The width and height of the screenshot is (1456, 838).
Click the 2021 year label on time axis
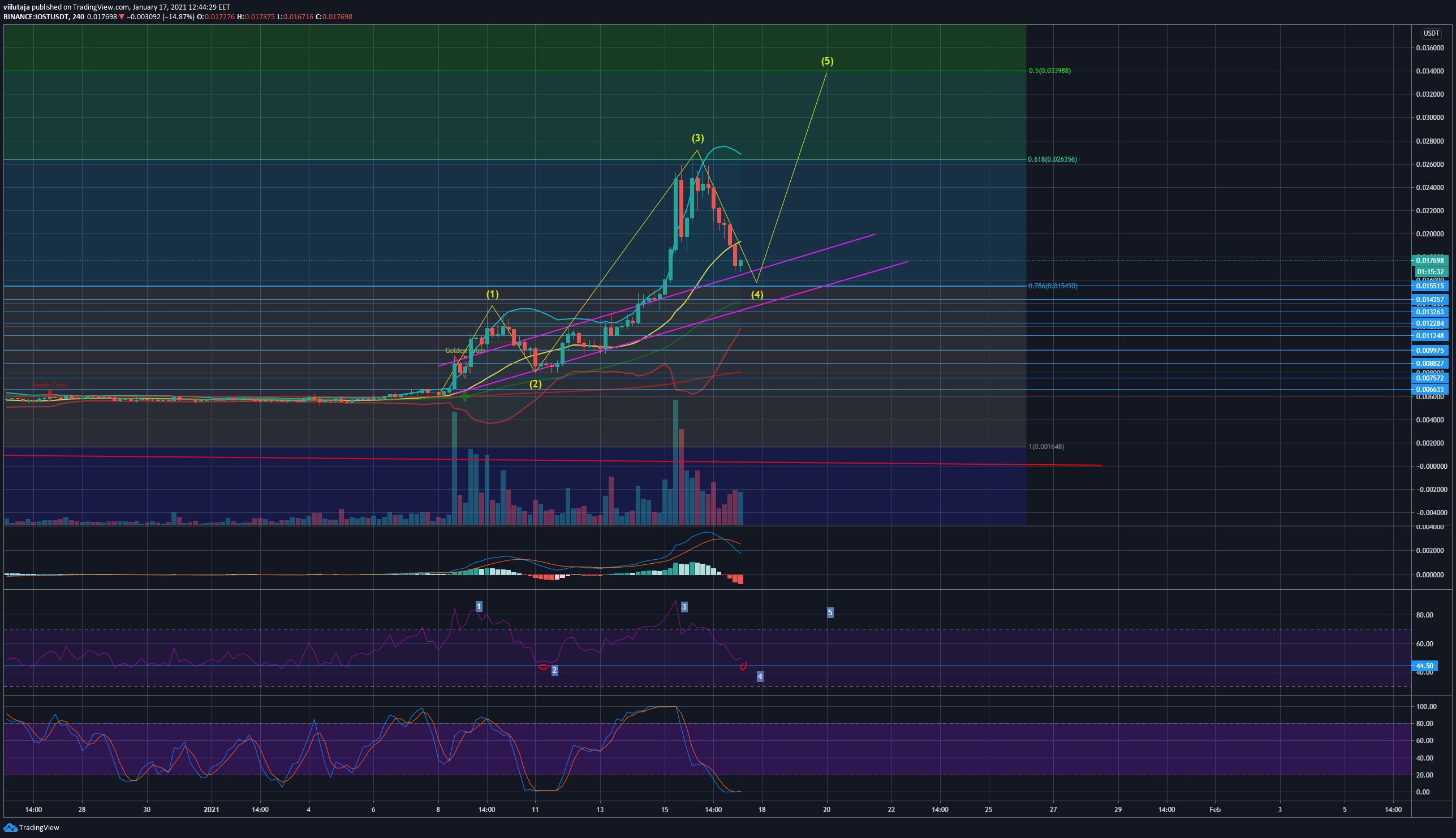click(x=212, y=810)
